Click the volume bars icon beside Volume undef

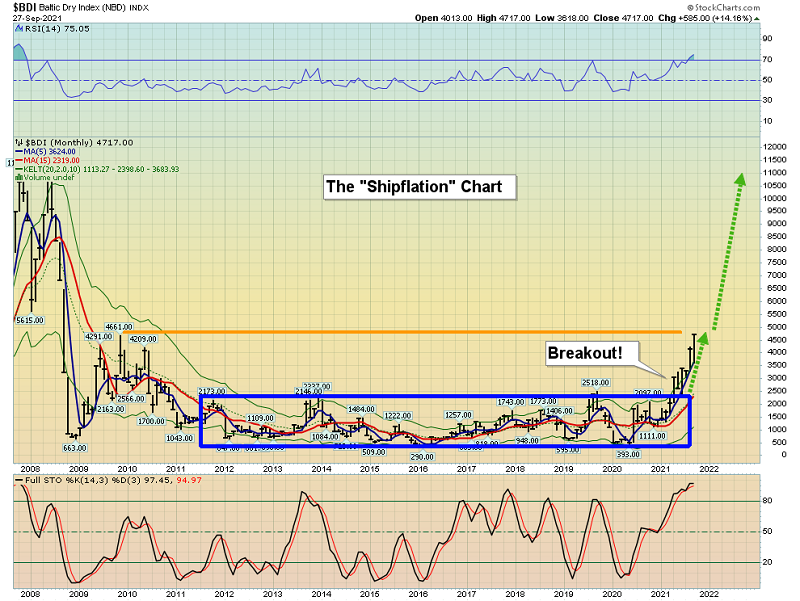(x=19, y=178)
